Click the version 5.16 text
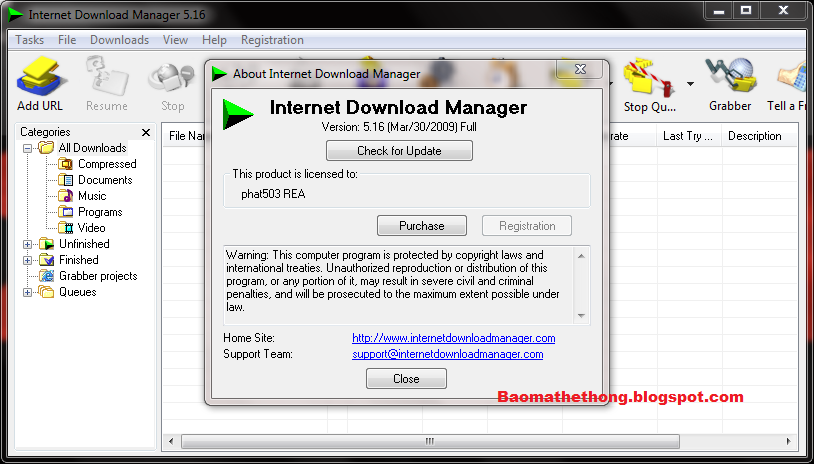 [399, 127]
